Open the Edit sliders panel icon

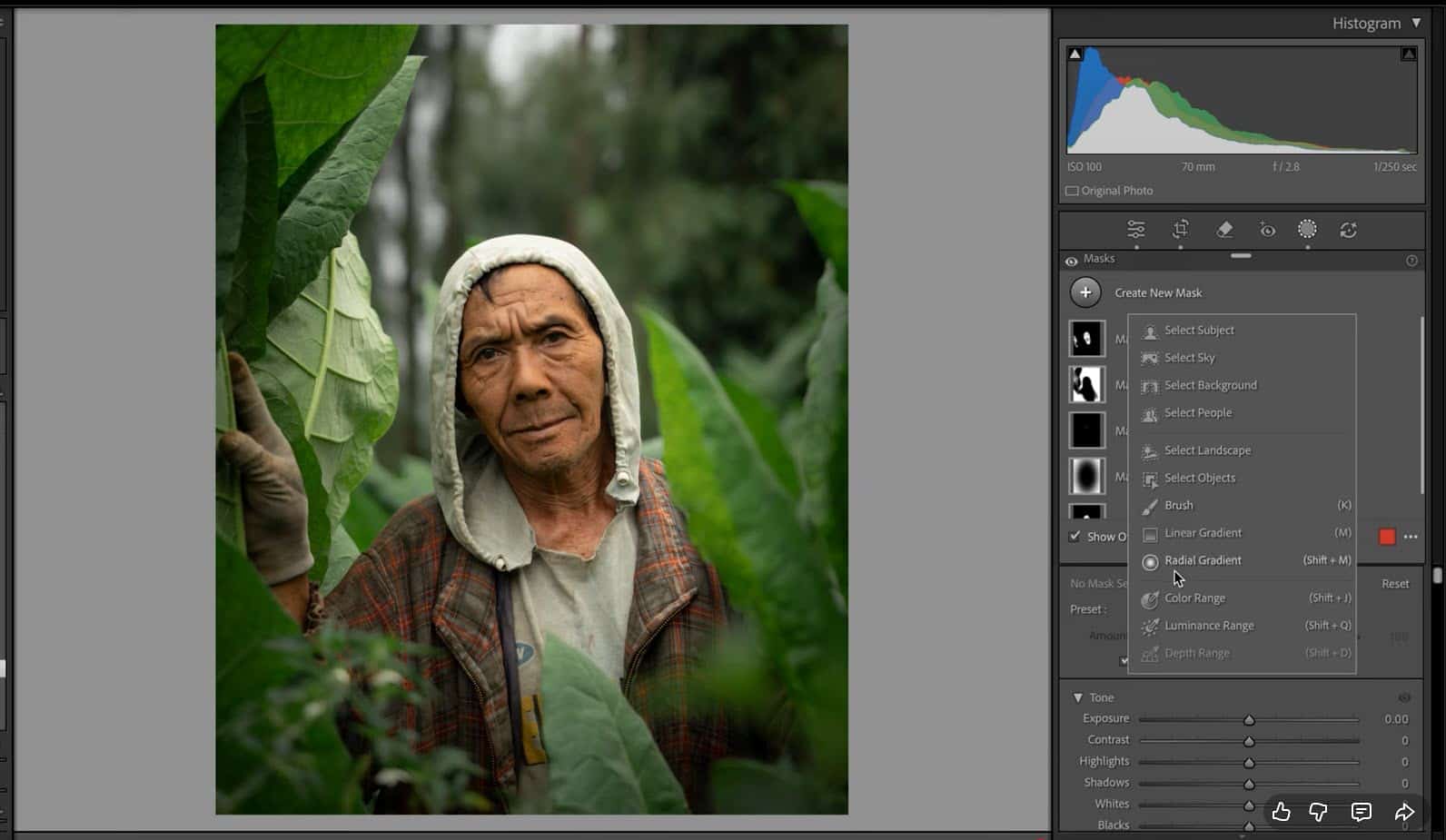point(1135,230)
